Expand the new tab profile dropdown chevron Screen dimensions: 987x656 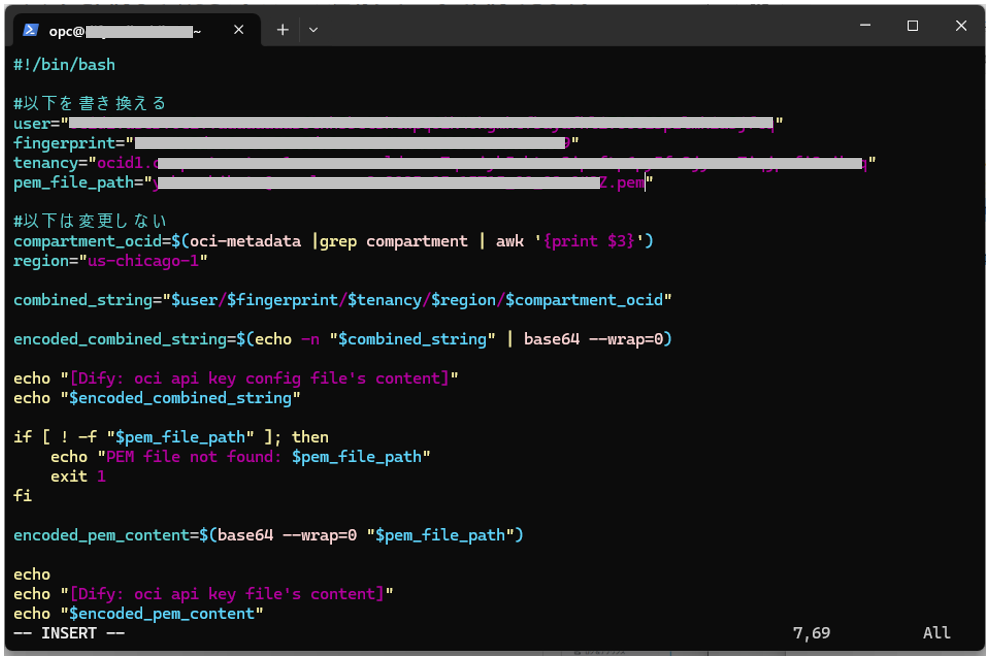coord(313,30)
